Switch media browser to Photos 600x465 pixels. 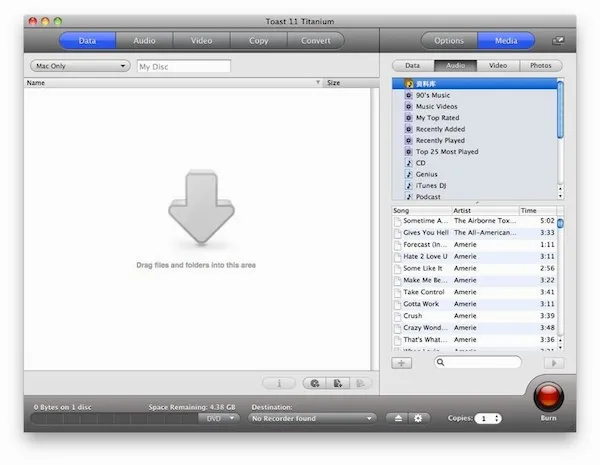[541, 65]
